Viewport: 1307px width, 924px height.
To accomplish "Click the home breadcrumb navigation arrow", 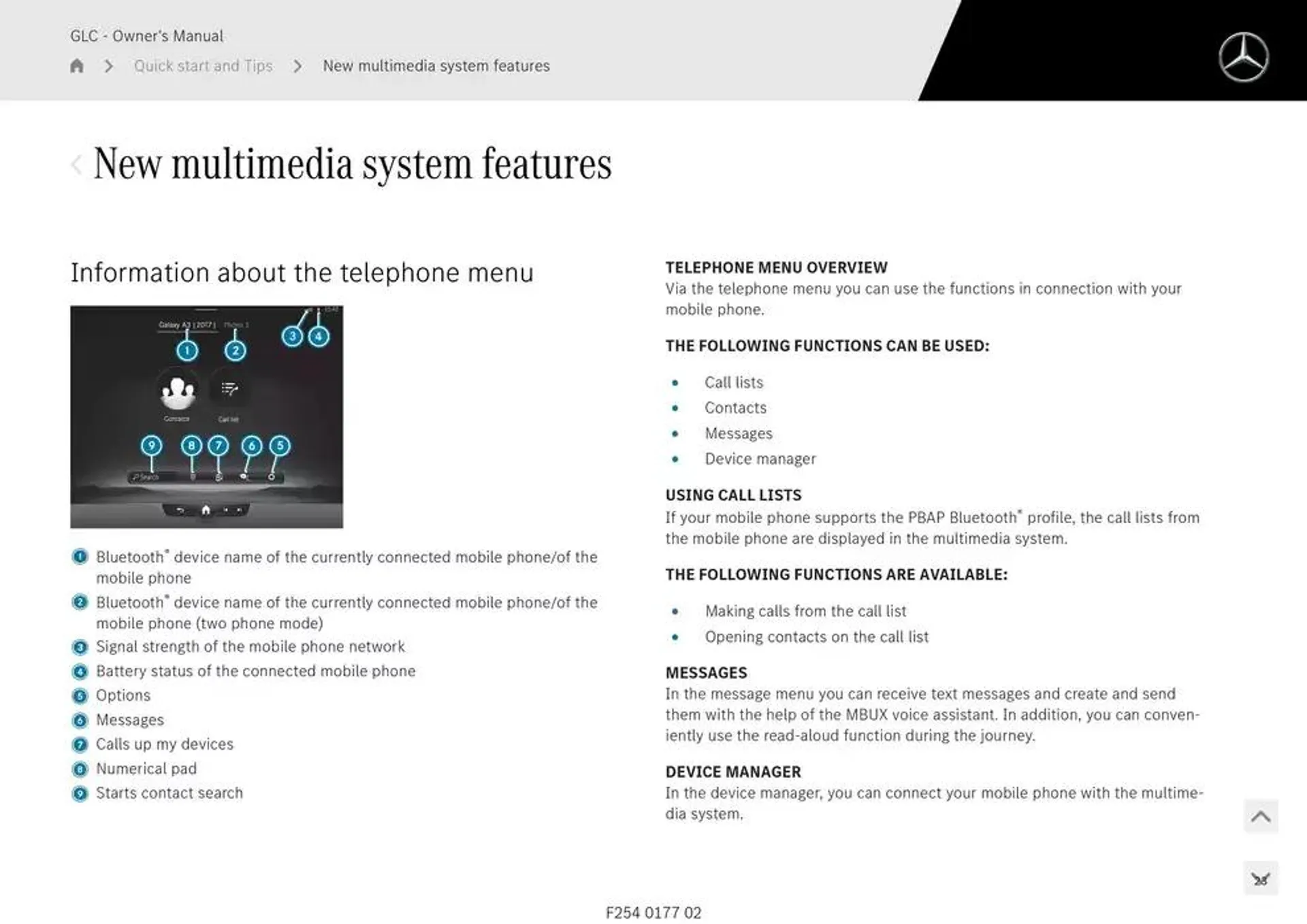I will [x=77, y=66].
